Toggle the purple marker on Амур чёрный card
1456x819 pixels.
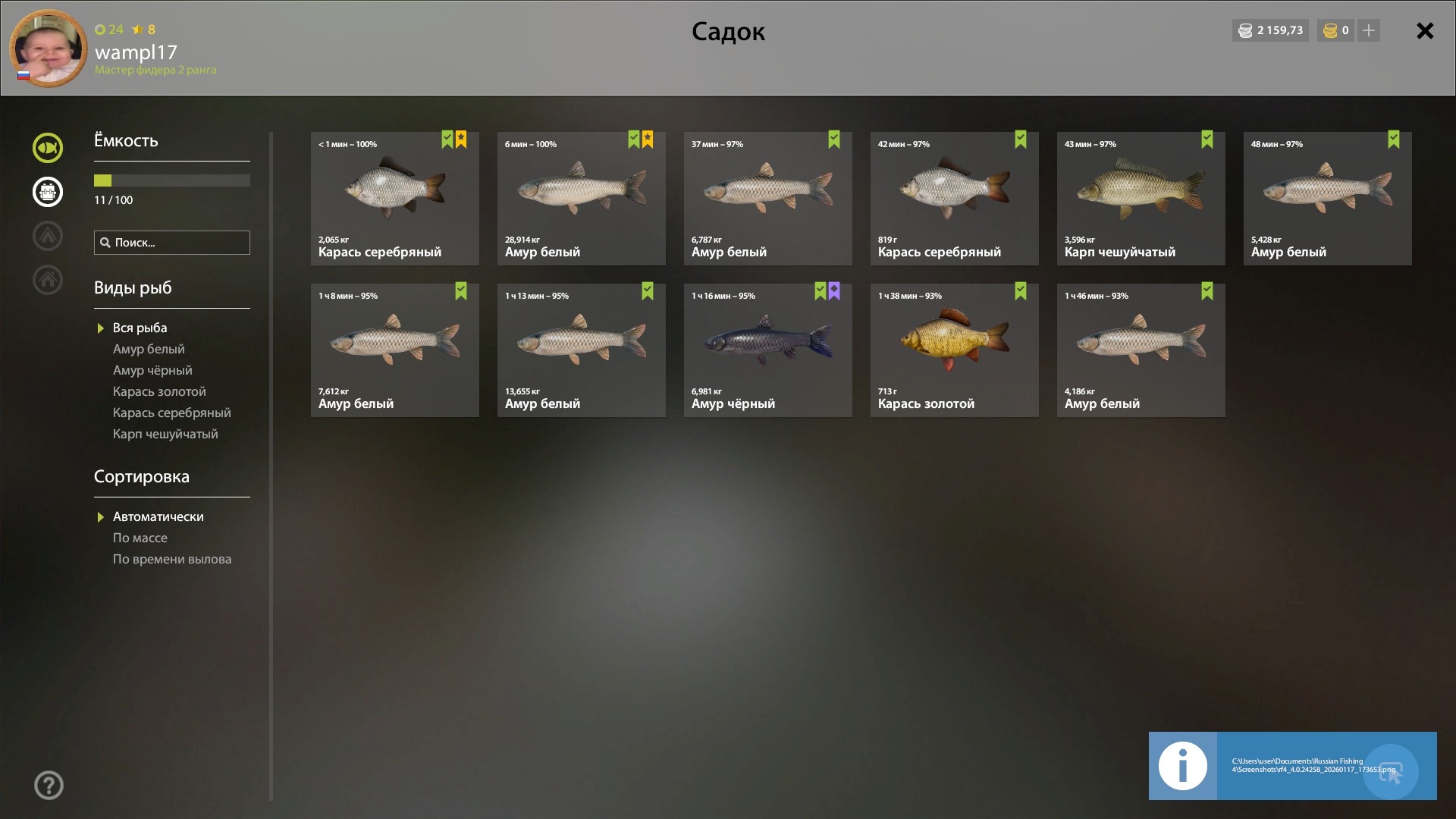834,291
